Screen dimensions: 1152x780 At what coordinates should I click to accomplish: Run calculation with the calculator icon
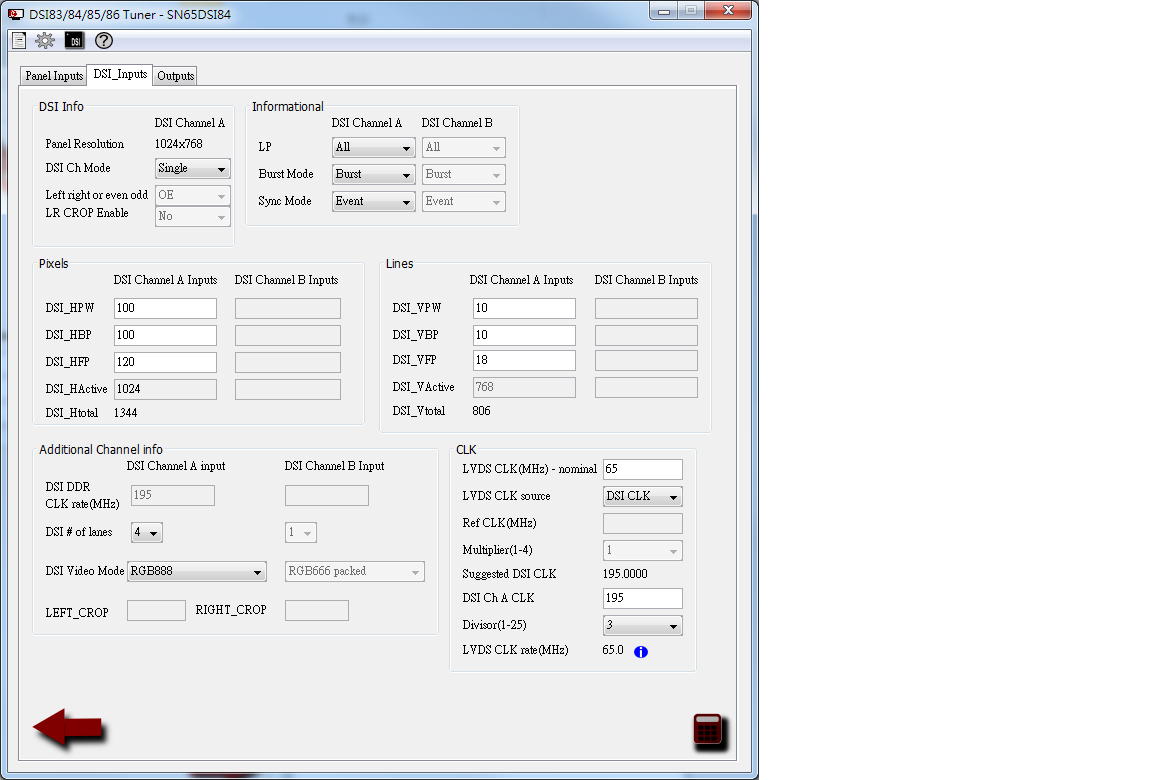[x=708, y=730]
